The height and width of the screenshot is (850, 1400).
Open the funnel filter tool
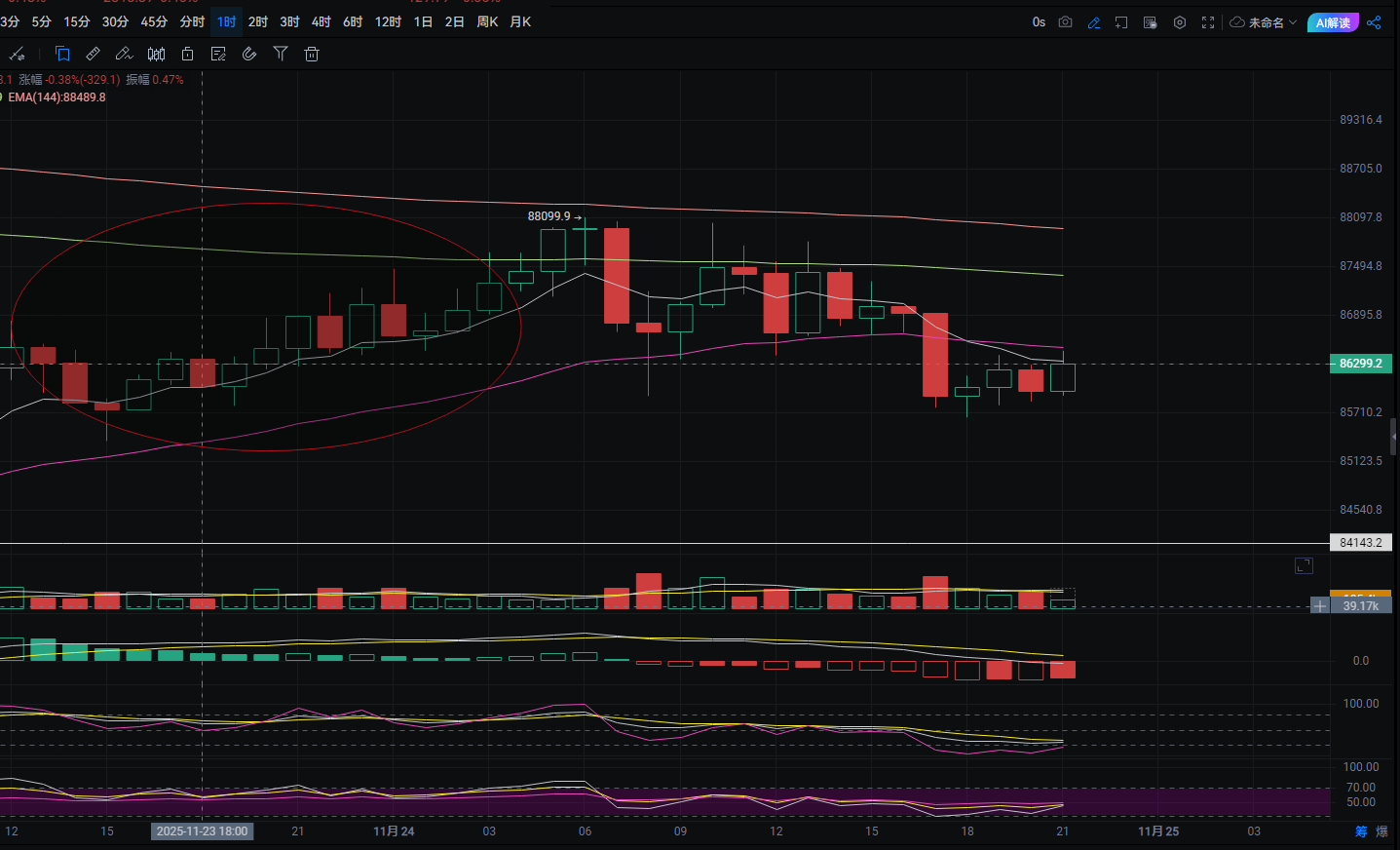click(x=281, y=55)
